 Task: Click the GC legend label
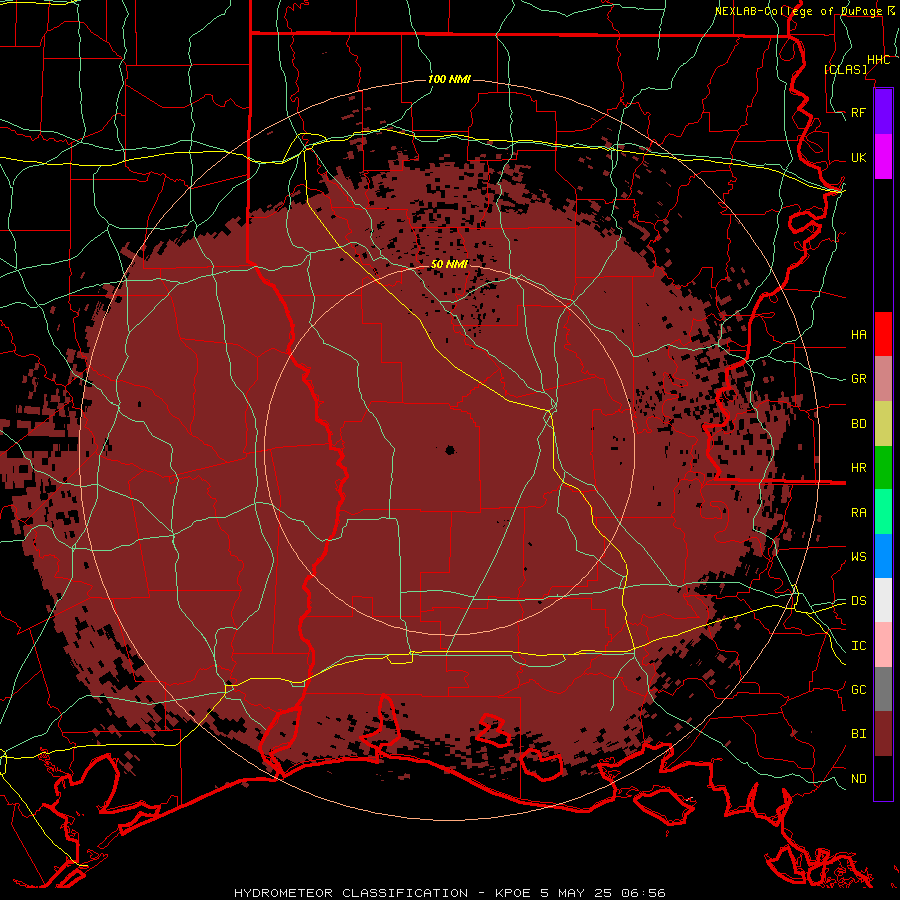coord(859,690)
